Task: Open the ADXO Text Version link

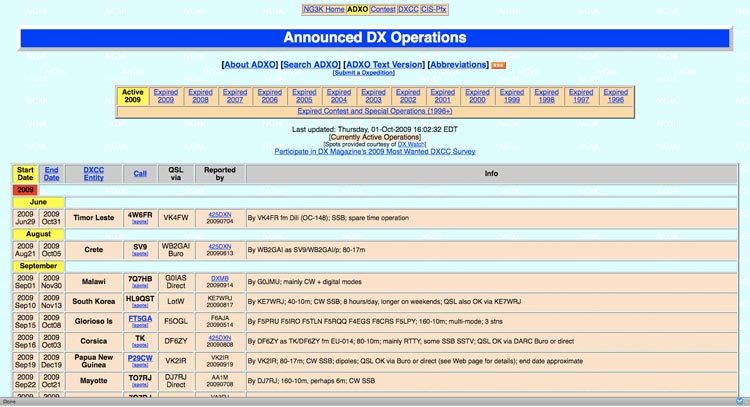Action: coord(383,65)
